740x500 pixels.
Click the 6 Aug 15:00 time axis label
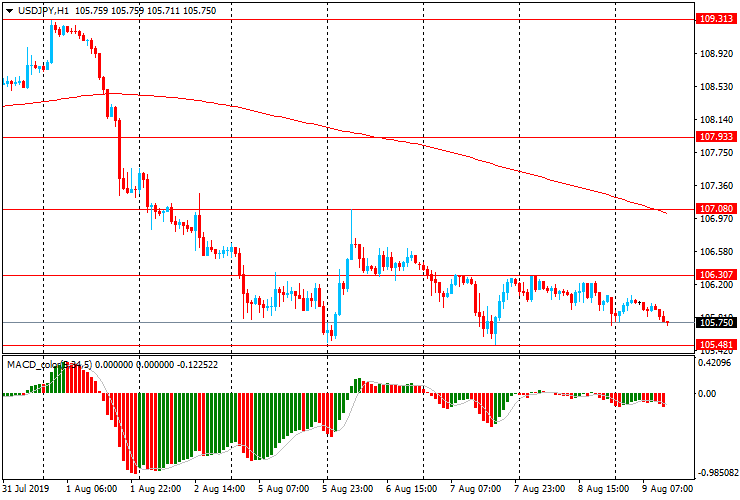411,488
